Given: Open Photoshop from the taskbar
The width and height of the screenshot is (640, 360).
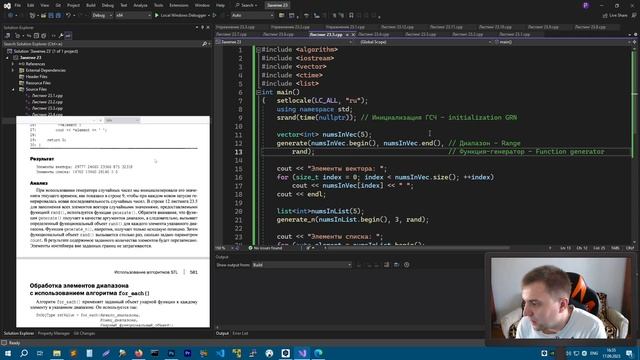Looking at the screenshot, I should (x=171, y=353).
